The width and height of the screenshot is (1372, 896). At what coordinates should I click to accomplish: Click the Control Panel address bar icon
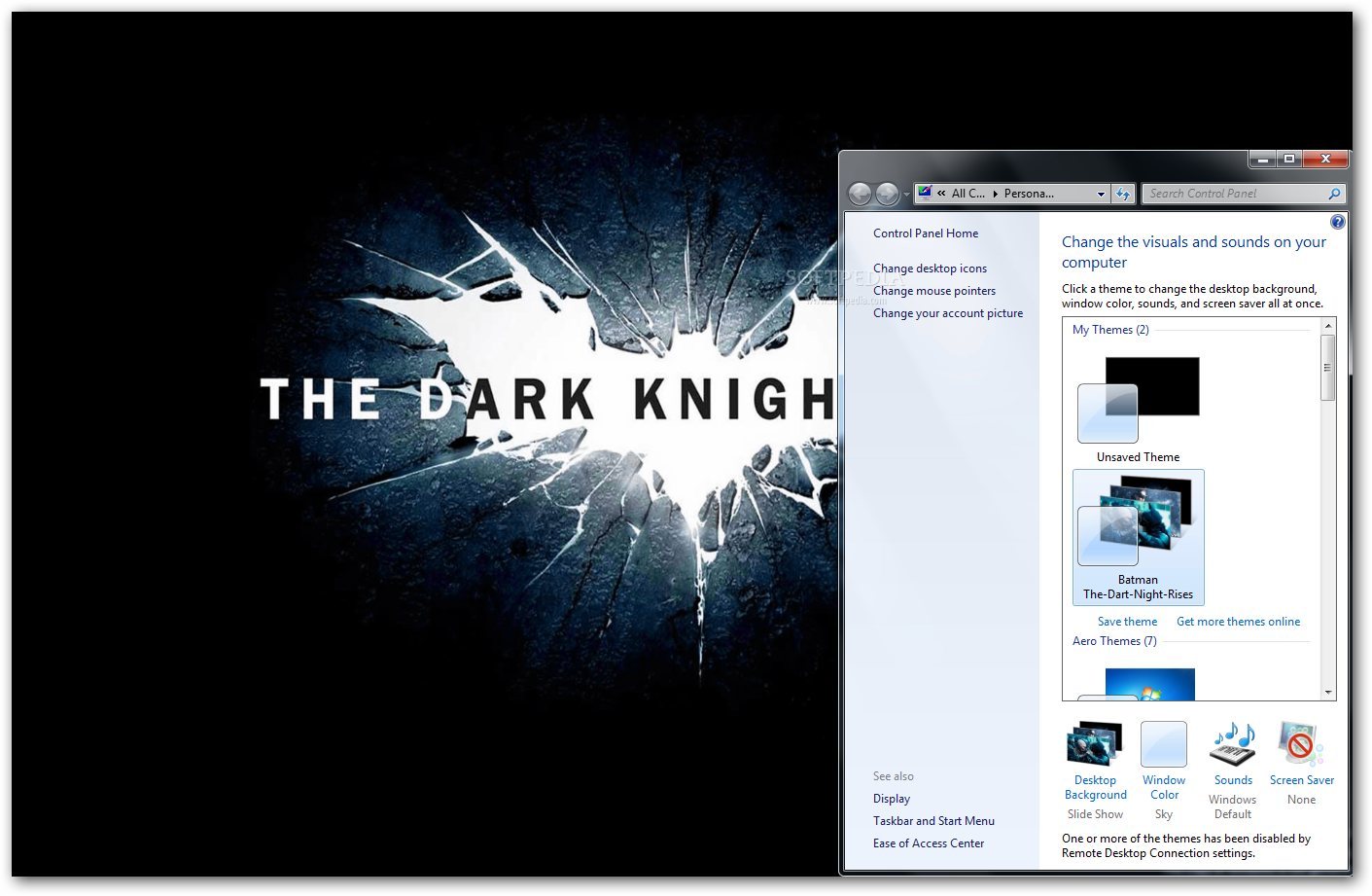pos(925,193)
